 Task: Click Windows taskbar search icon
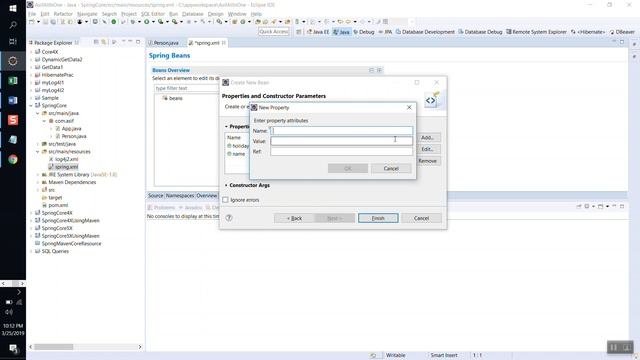(13, 25)
